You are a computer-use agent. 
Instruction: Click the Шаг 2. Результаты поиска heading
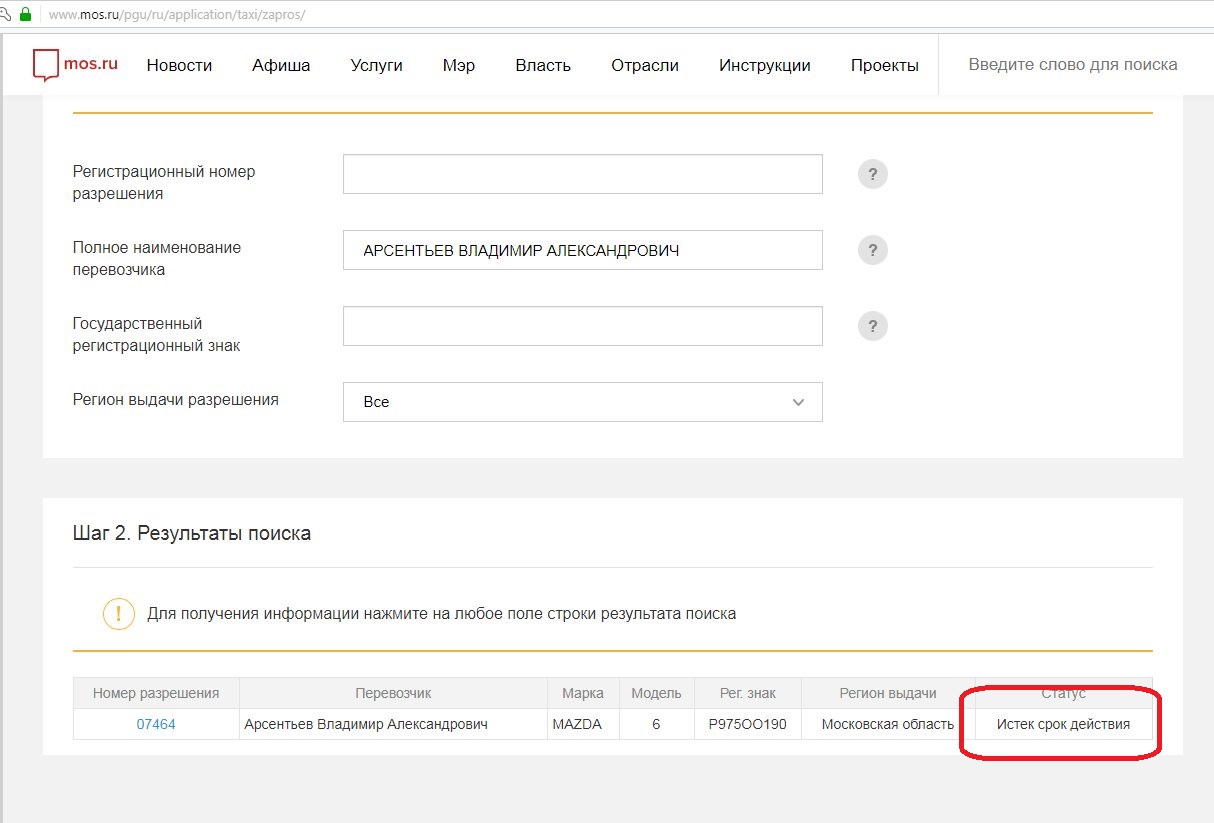(x=192, y=534)
